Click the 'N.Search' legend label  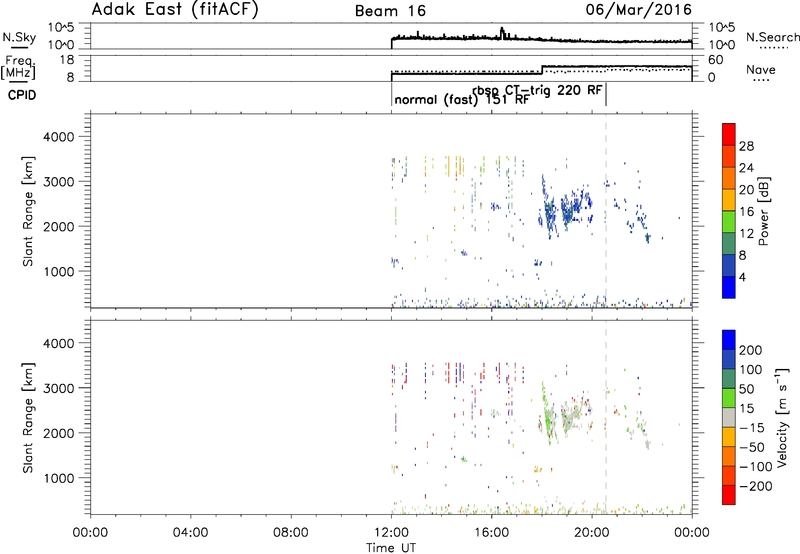772,37
